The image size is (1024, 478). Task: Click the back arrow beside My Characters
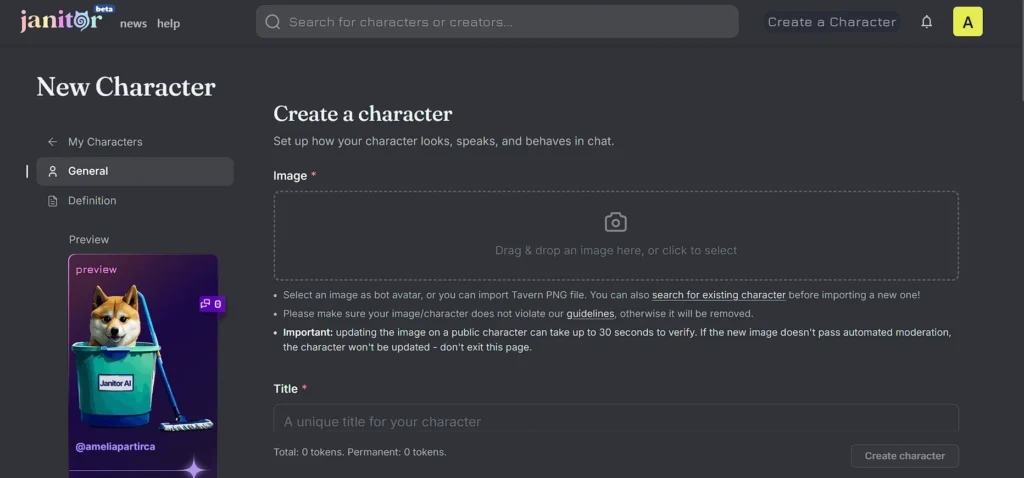[52, 142]
